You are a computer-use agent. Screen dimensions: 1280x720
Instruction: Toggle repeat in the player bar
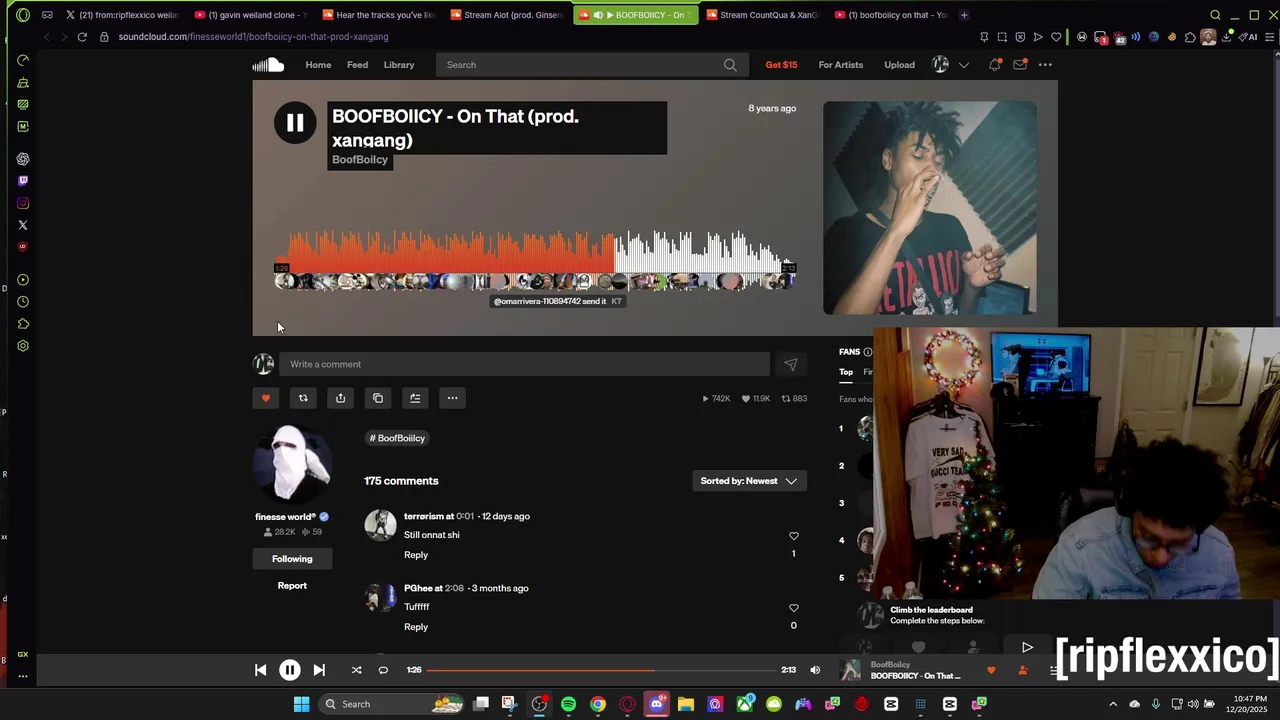coord(383,670)
